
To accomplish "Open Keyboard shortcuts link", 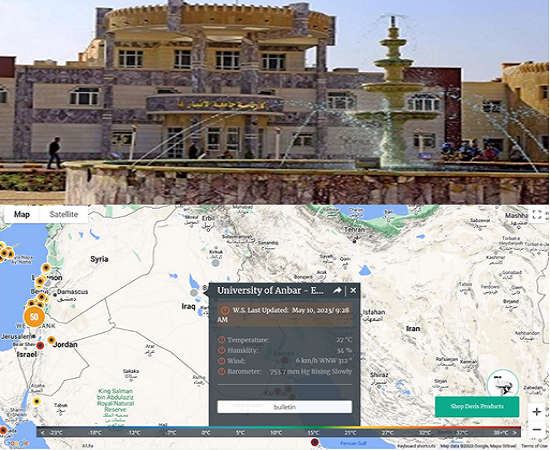I will pyautogui.click(x=416, y=446).
